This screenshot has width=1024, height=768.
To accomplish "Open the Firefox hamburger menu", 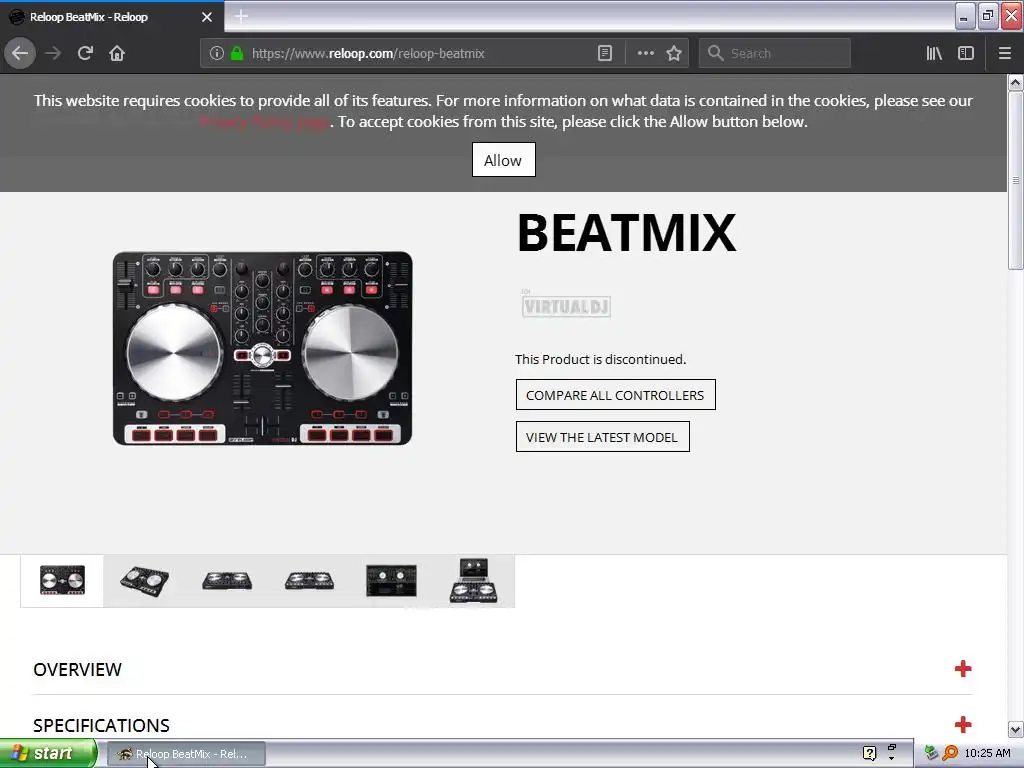I will coord(1004,54).
